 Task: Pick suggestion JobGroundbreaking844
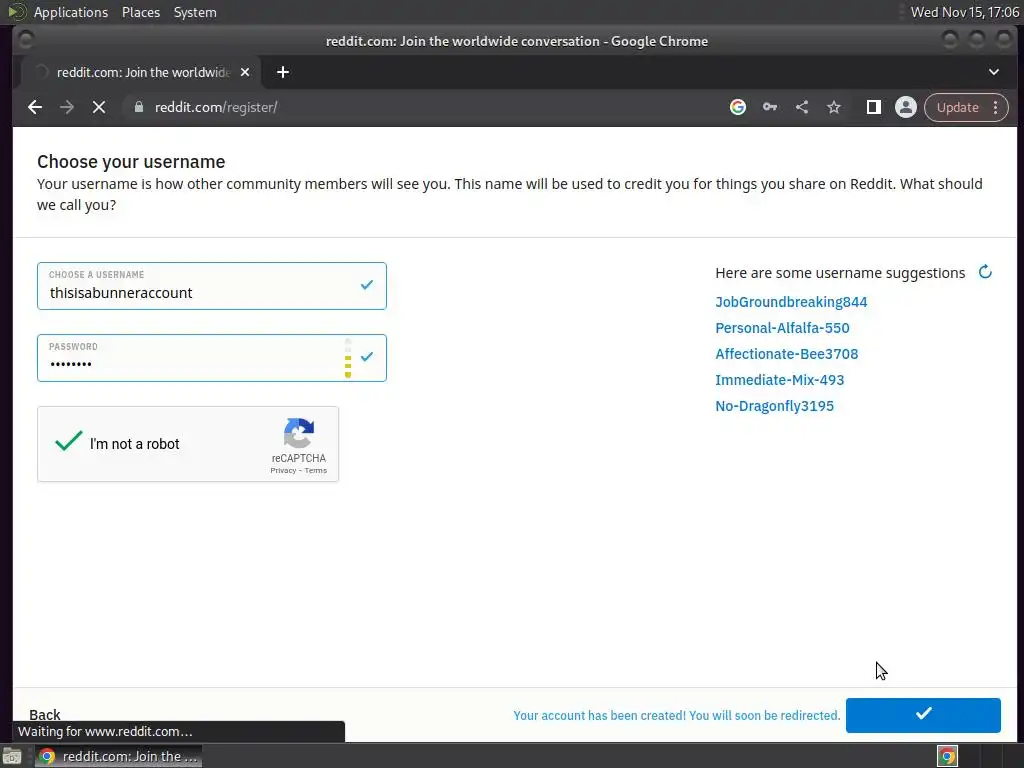tap(791, 302)
